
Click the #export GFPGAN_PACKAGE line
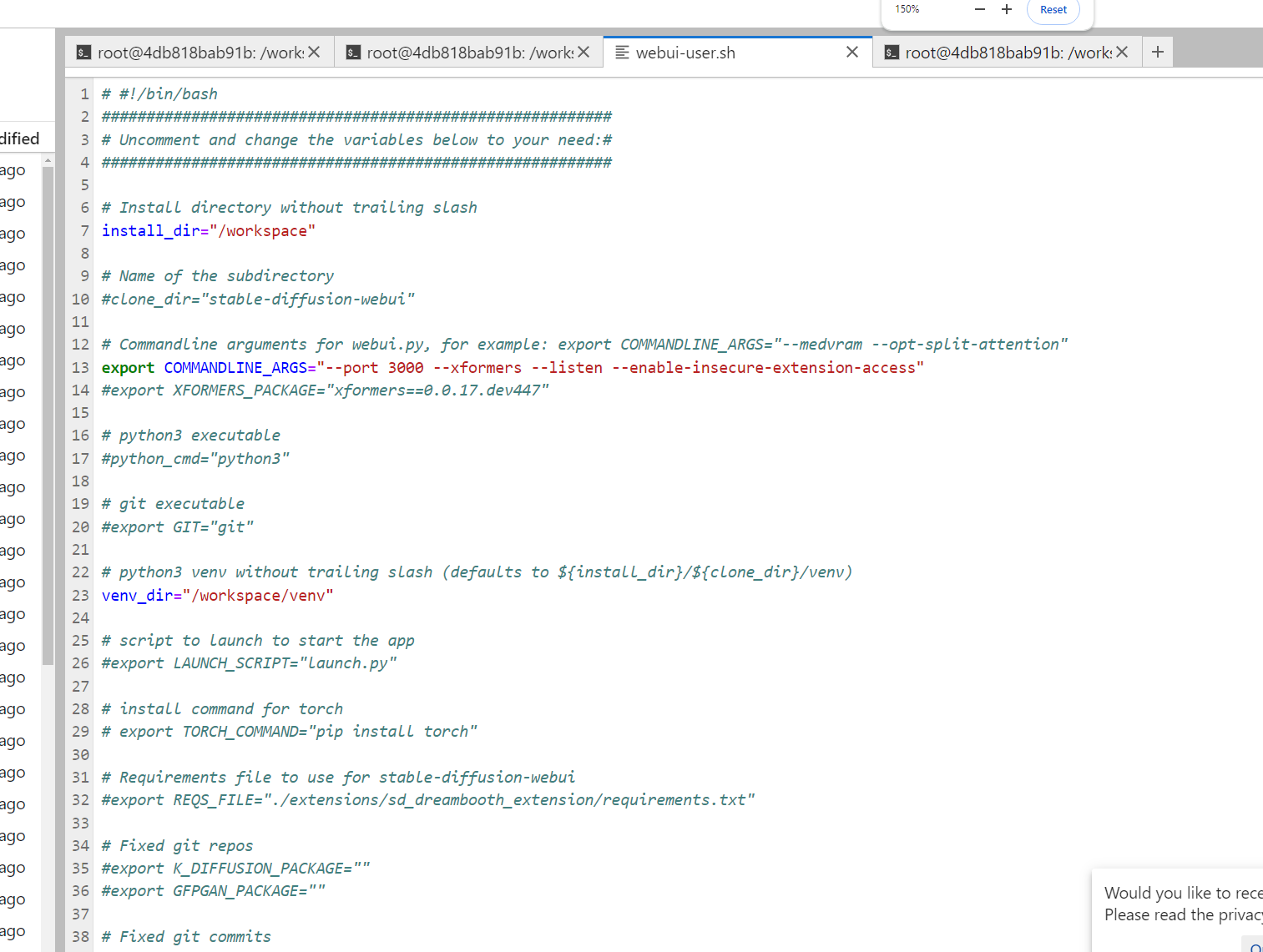214,890
